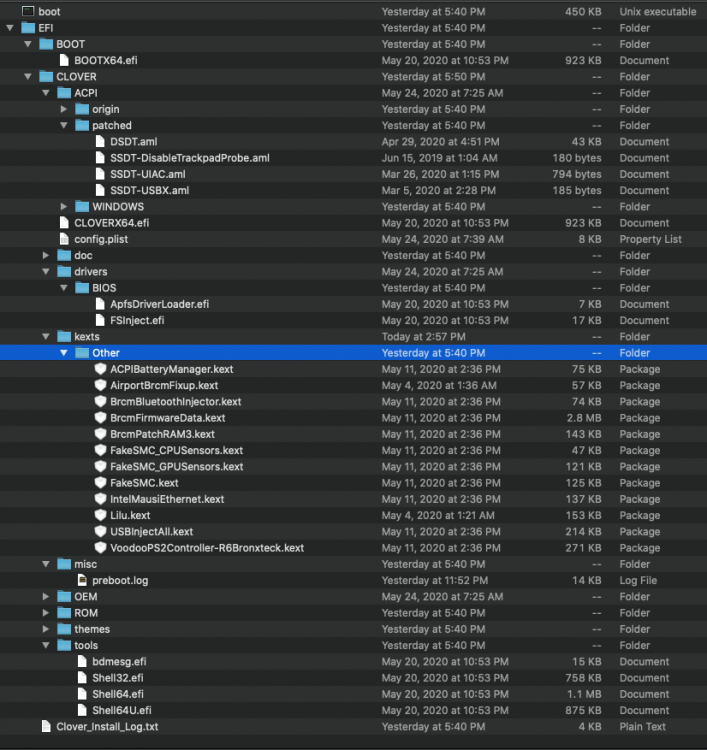This screenshot has height=750, width=707.
Task: Click the BrcmFirmwareData.kext package icon
Action: [100, 418]
